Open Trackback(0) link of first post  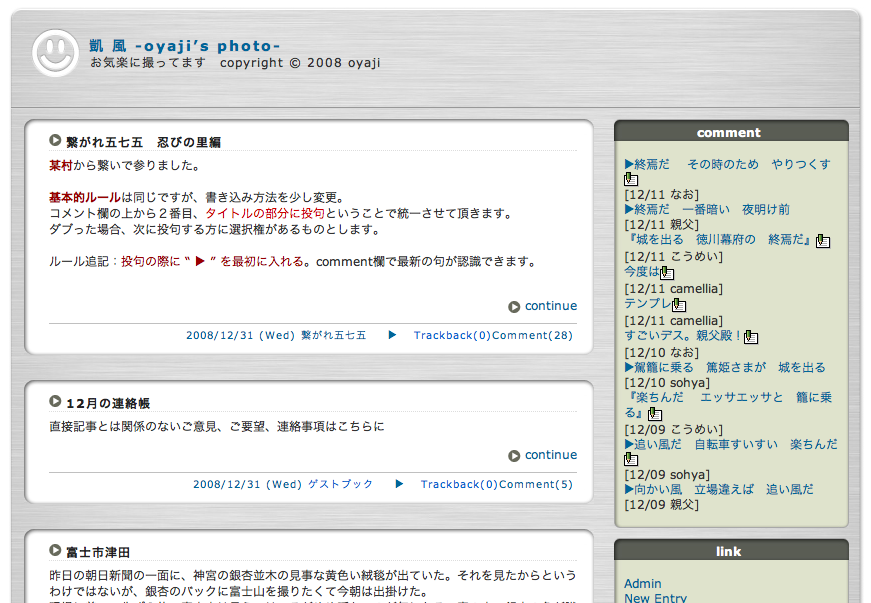click(x=452, y=335)
